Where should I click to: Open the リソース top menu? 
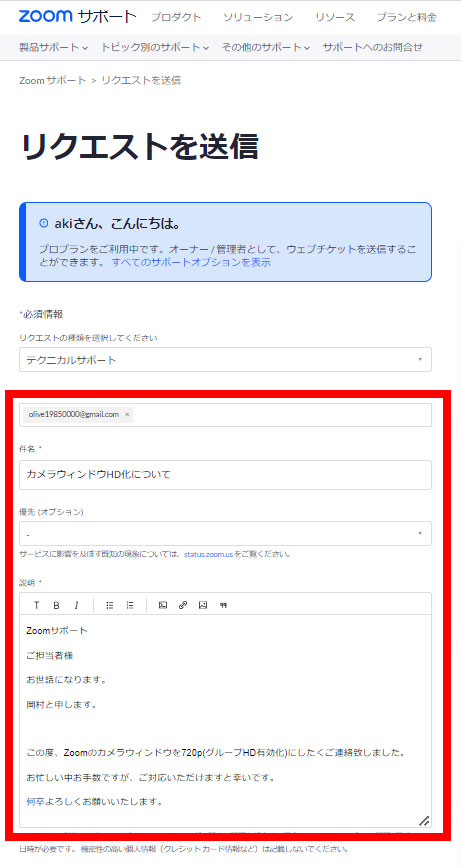tap(335, 17)
